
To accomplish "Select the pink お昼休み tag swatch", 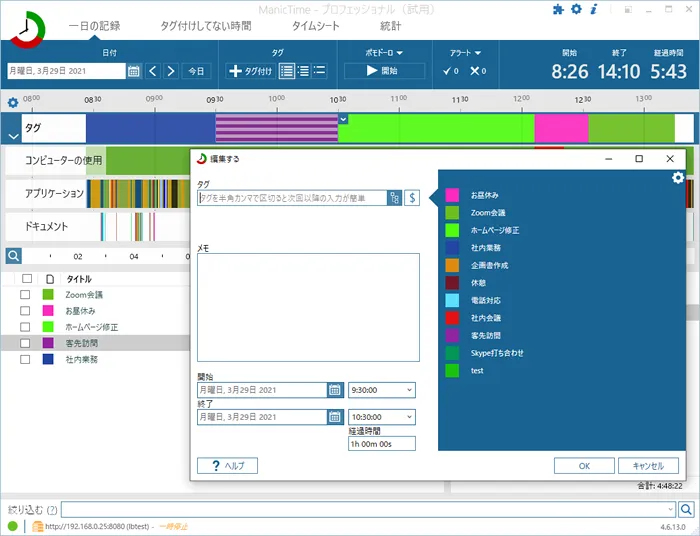I will coord(452,195).
